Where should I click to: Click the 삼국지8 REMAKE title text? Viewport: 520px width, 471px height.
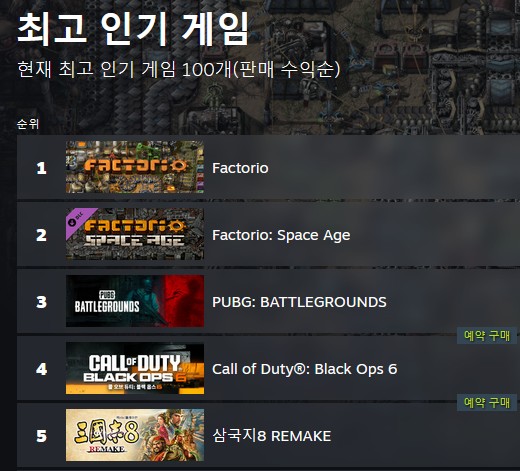(272, 436)
